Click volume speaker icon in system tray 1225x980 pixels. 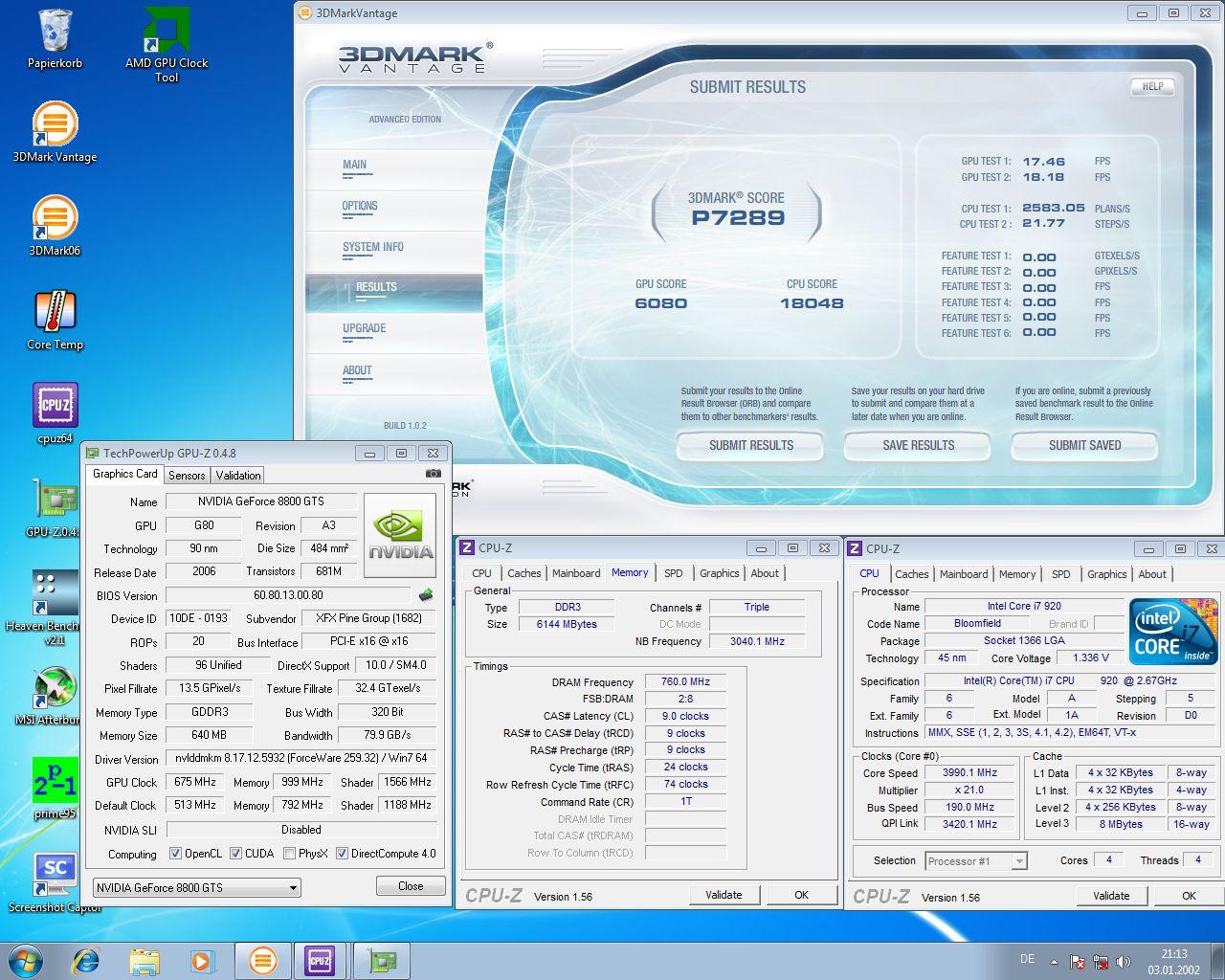click(x=1124, y=962)
